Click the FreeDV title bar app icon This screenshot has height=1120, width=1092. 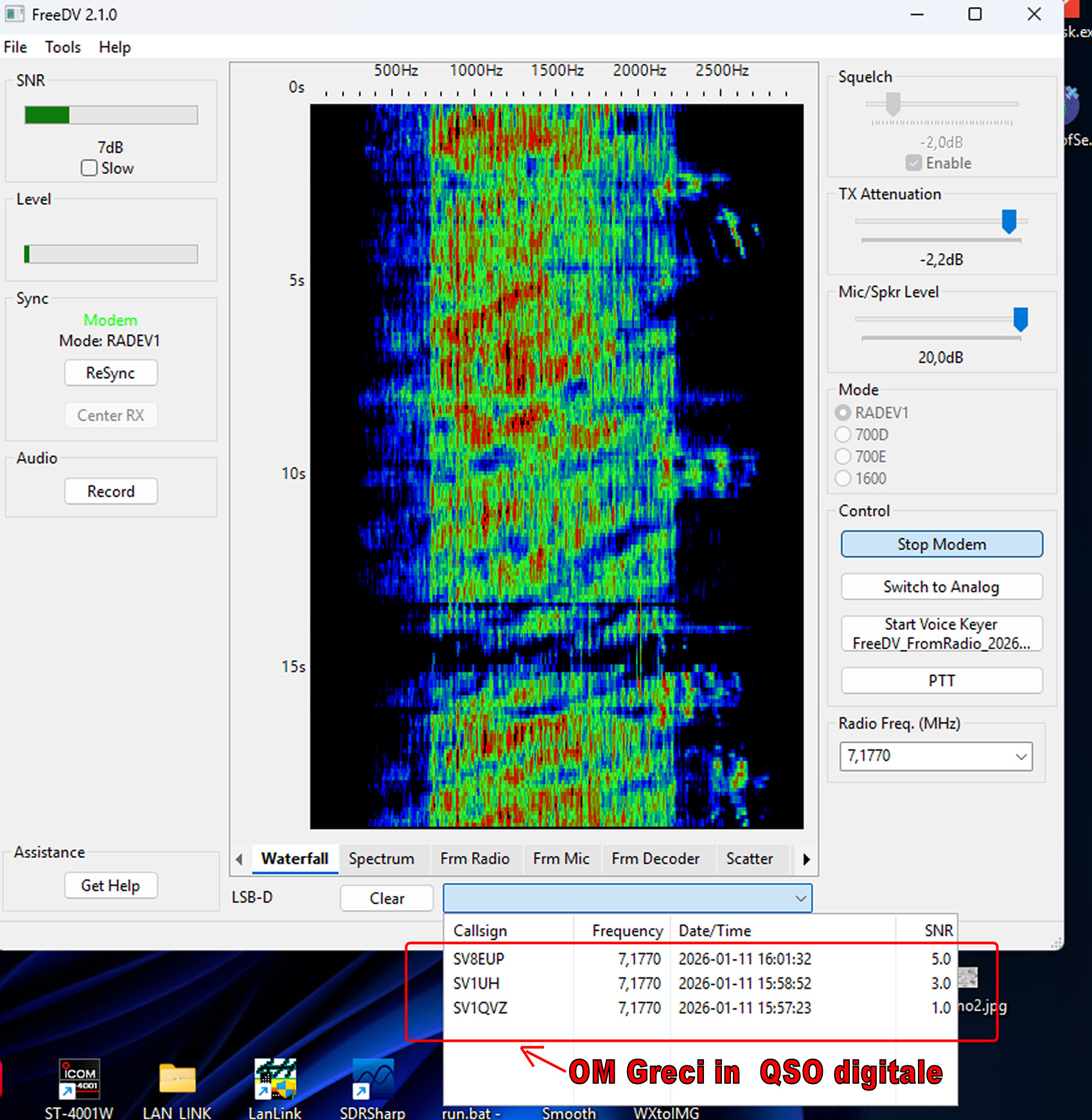(x=14, y=14)
